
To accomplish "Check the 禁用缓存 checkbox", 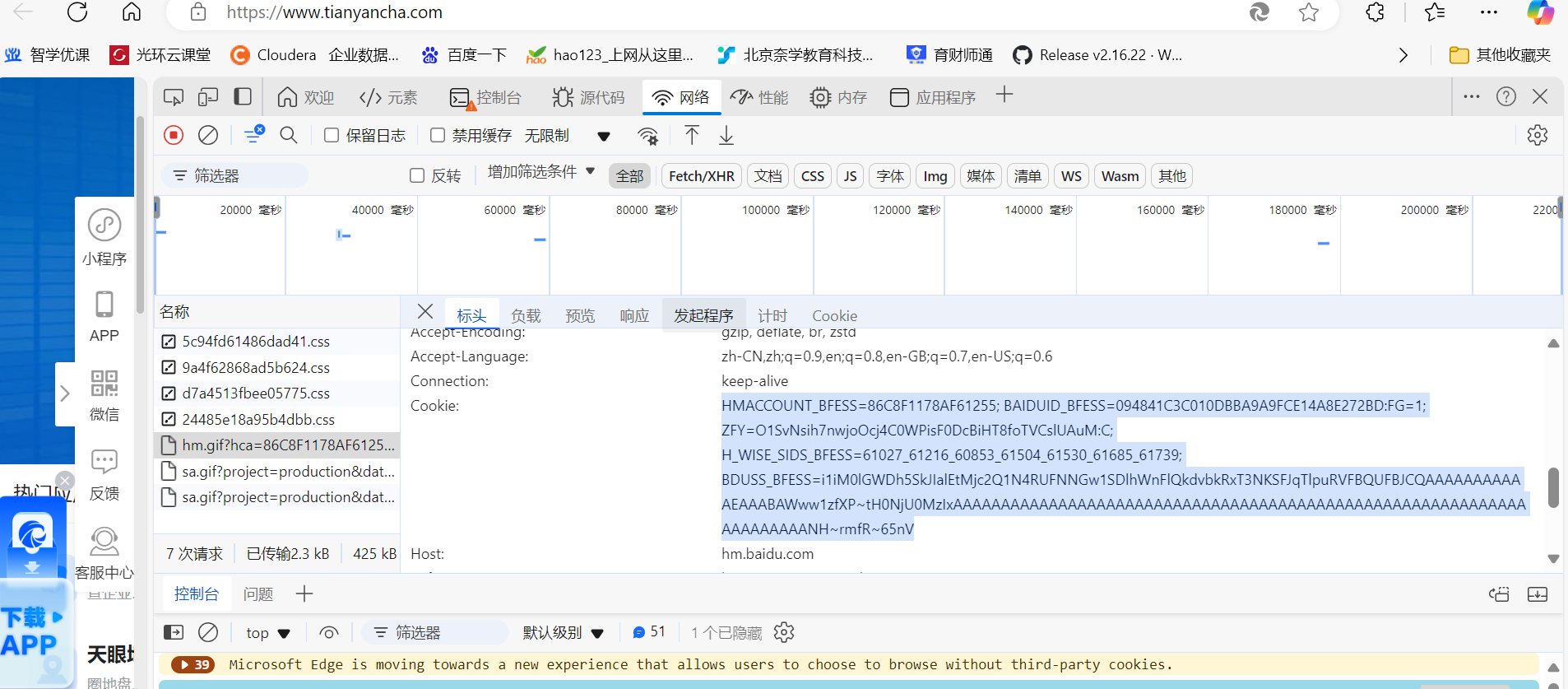I will pyautogui.click(x=438, y=135).
